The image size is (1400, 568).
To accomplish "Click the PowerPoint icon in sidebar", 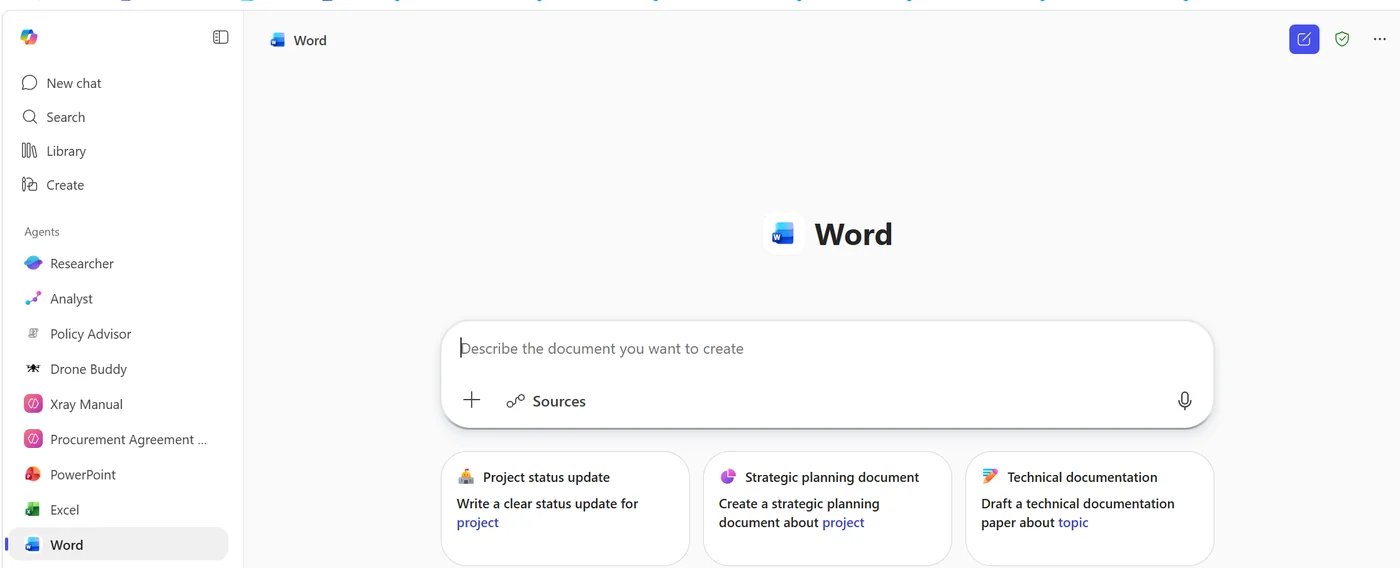I will (x=33, y=474).
